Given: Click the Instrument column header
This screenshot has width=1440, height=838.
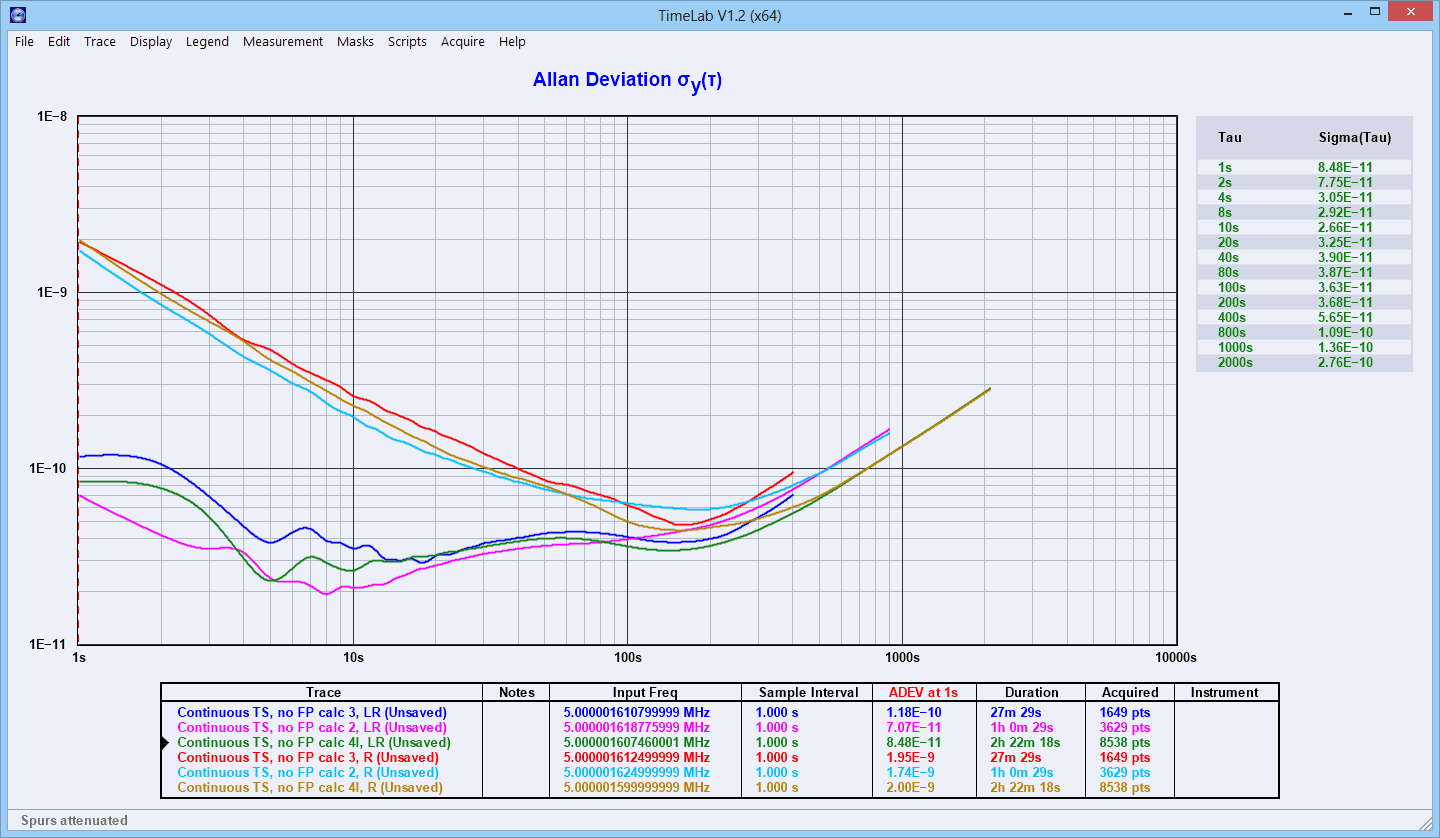Looking at the screenshot, I should 1225,692.
